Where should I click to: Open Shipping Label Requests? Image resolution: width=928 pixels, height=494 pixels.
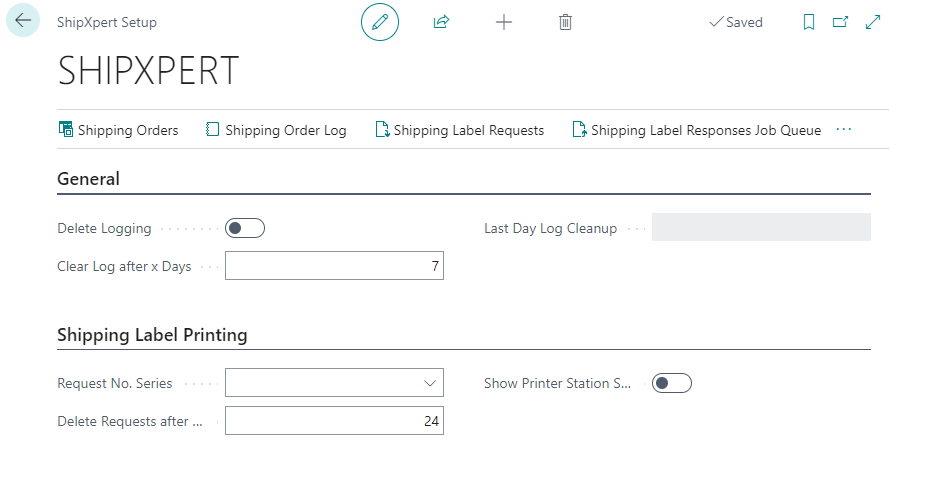pos(460,130)
